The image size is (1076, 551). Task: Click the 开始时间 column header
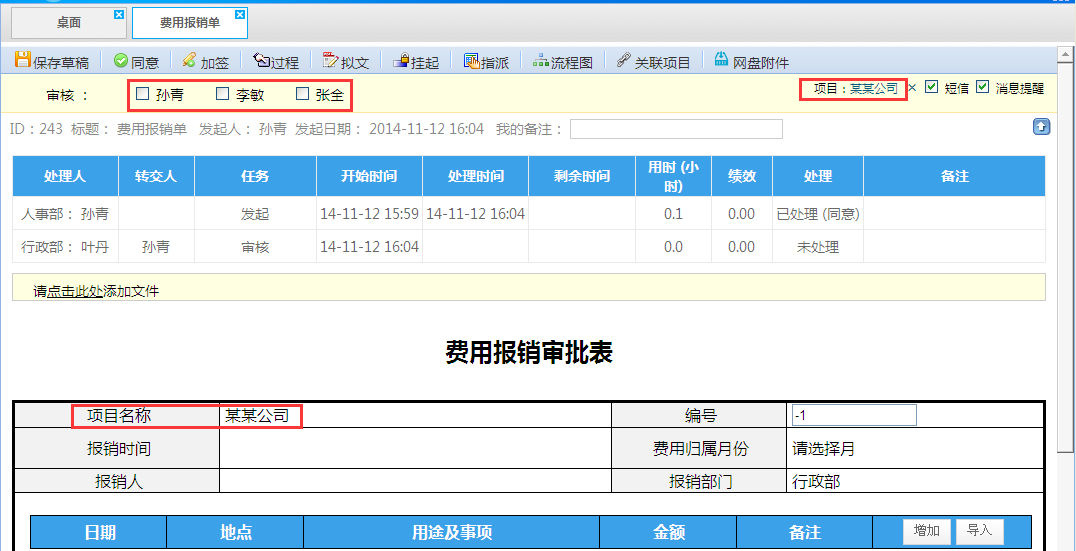click(369, 176)
